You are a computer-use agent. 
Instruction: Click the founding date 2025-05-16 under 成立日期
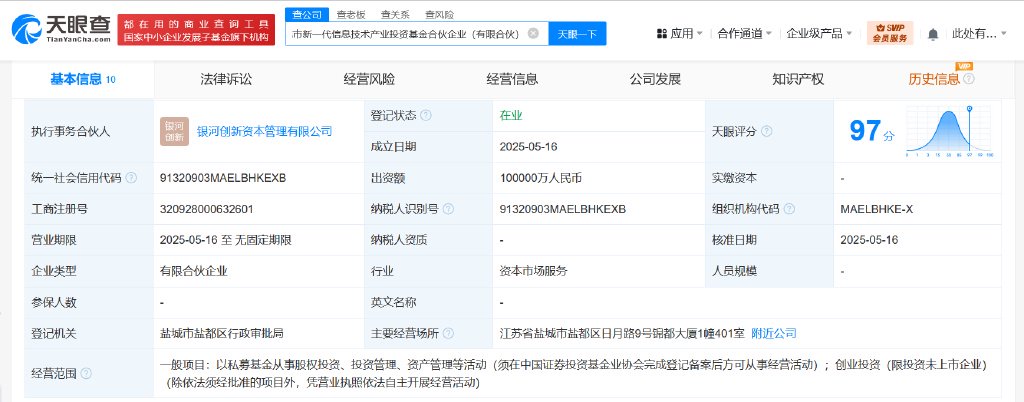click(x=528, y=147)
